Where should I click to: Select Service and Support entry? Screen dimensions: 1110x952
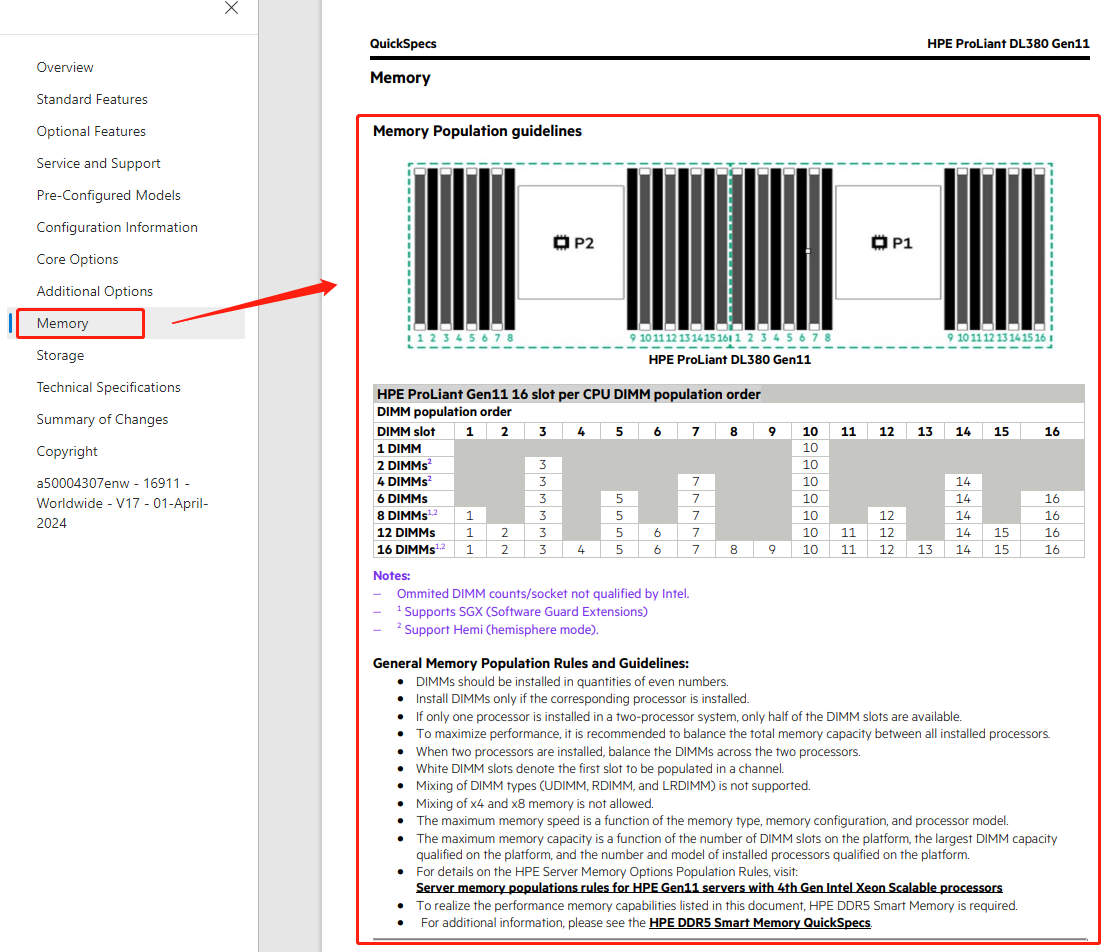coord(98,164)
